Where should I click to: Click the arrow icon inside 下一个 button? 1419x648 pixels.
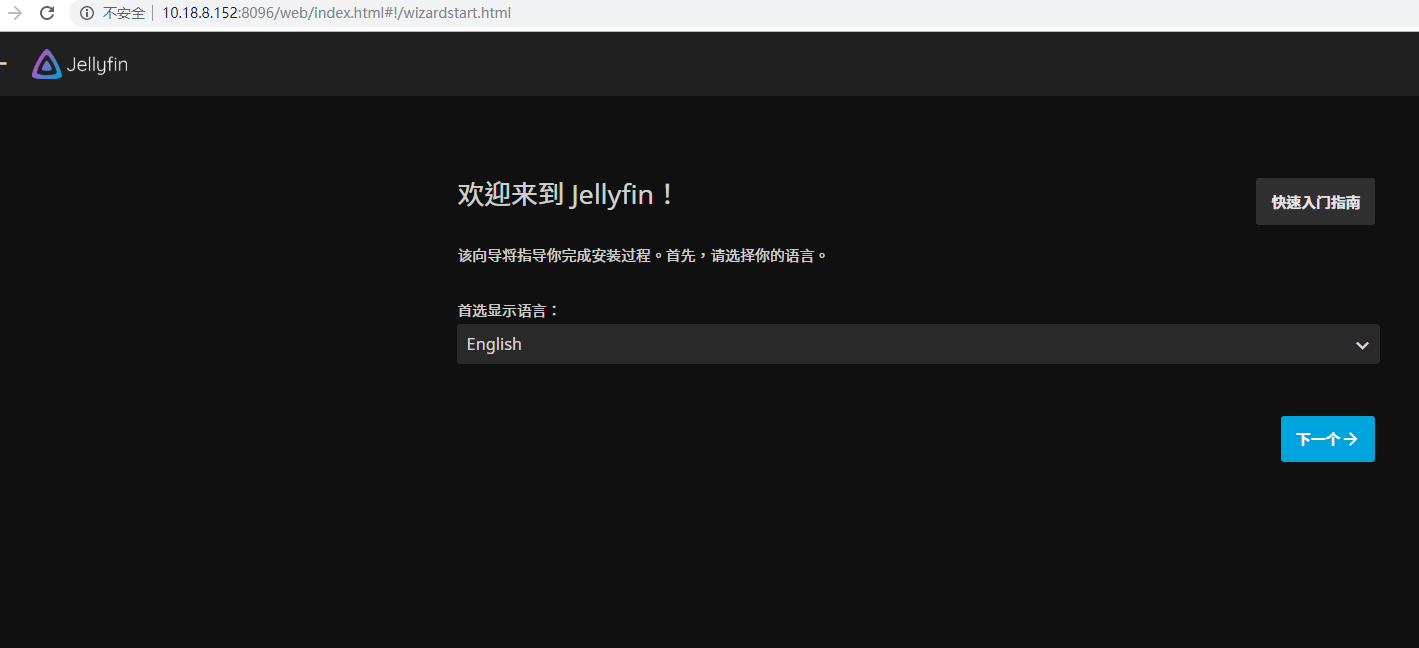[1350, 439]
